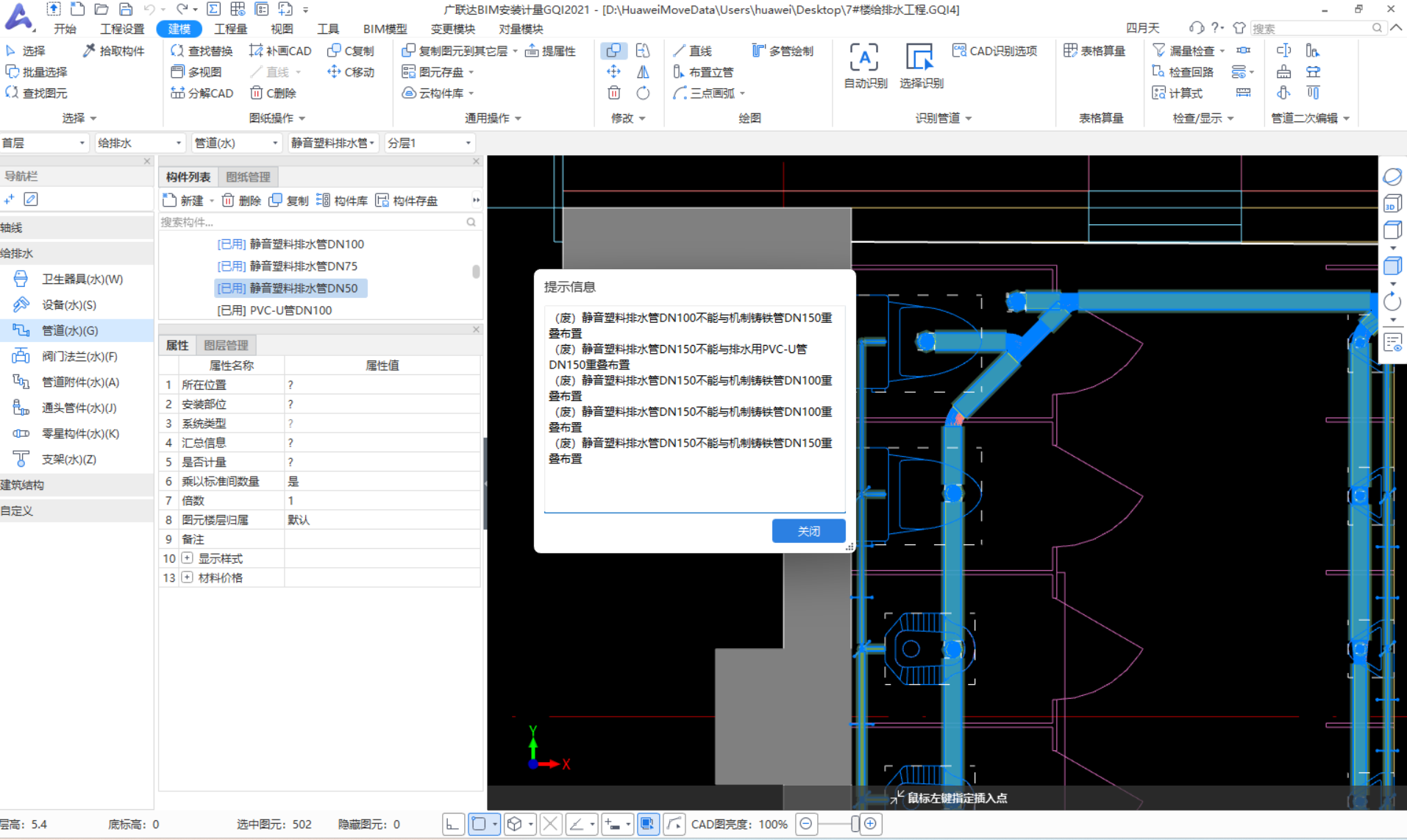Click the 多管绘制 multi-pipe draw tool
This screenshot has width=1407, height=840.
coord(783,51)
